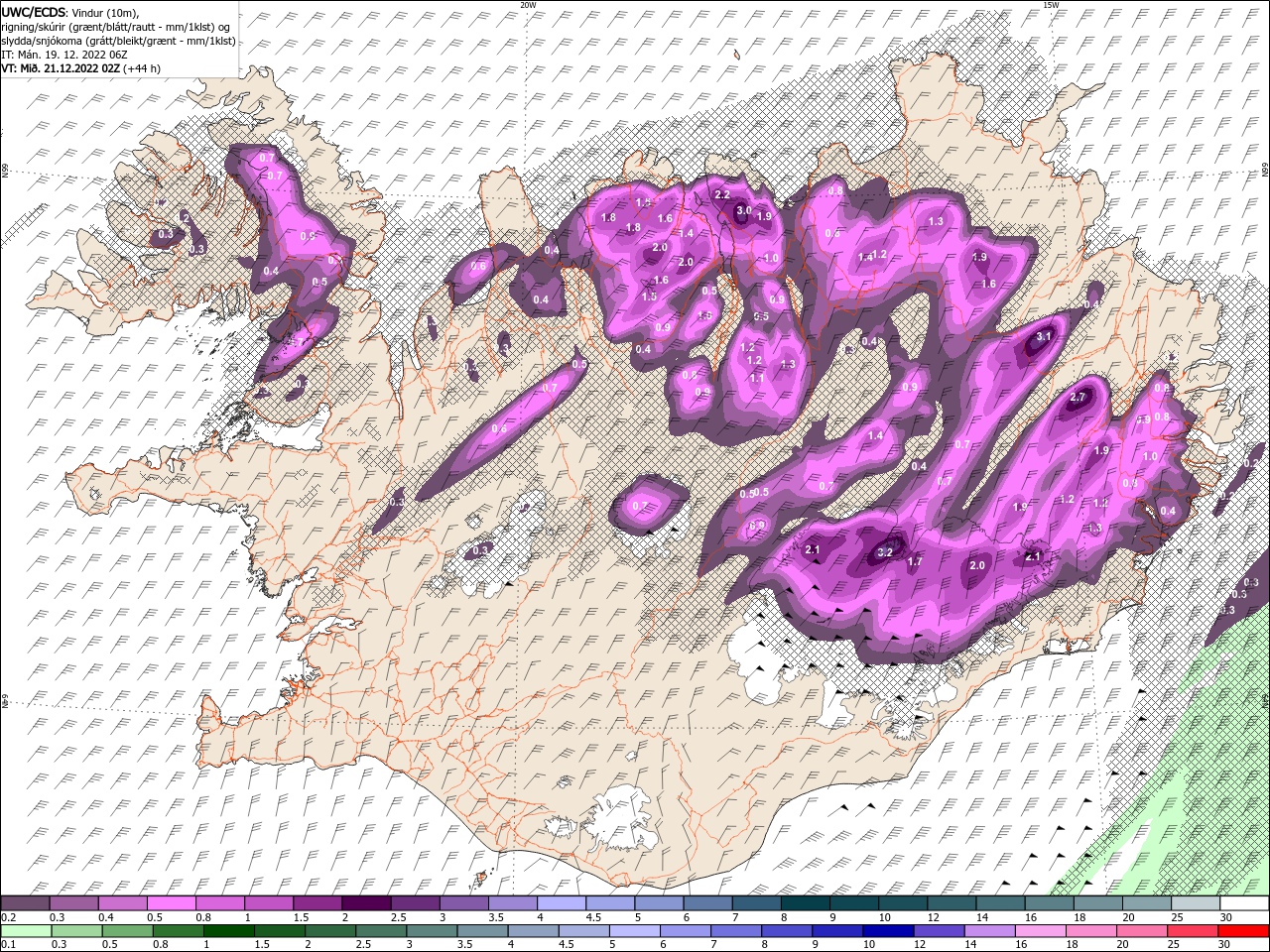Click the snow-scale swatch between 1.5 and 2

click(x=317, y=903)
